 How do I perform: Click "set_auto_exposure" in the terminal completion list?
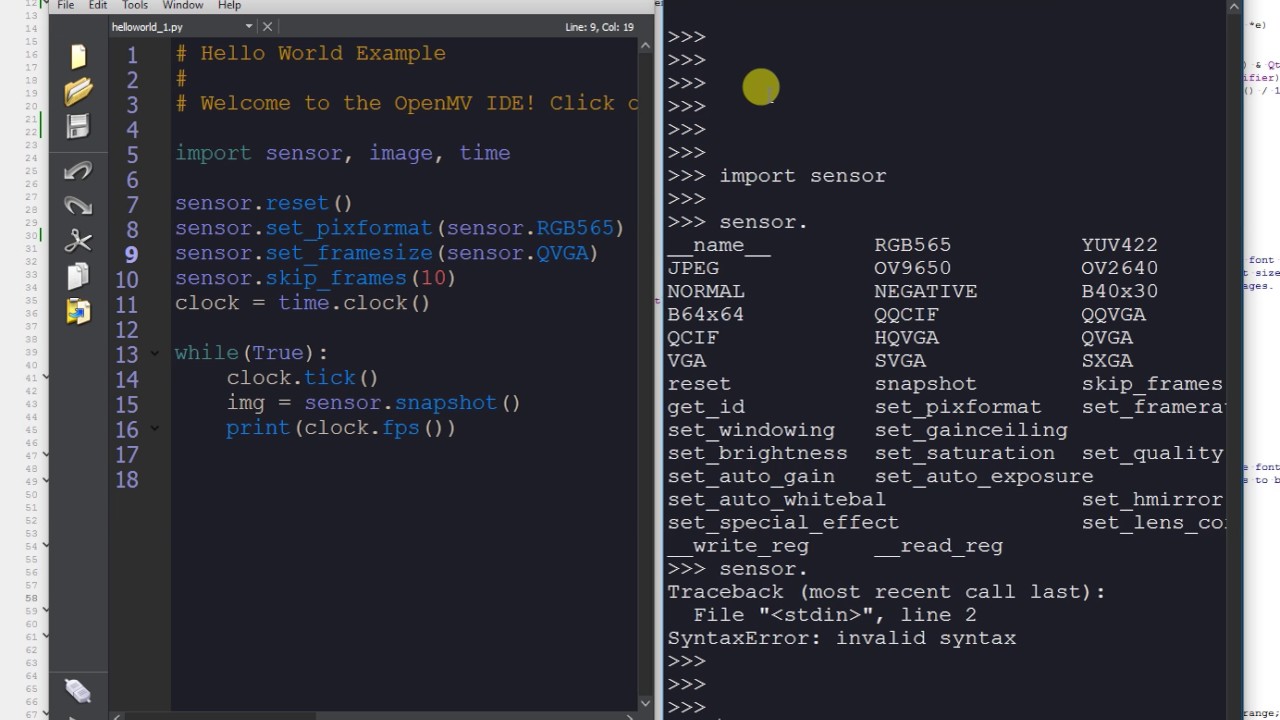pos(983,476)
